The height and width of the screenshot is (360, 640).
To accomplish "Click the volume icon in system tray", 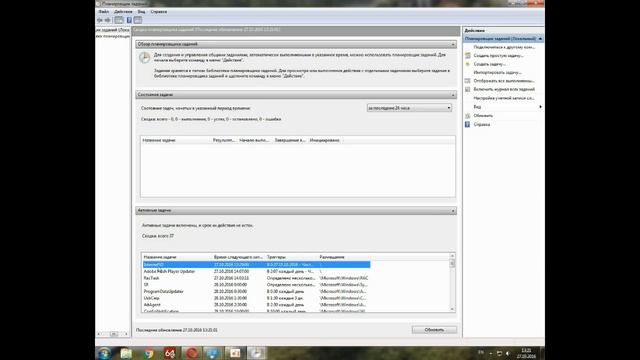I will pos(508,353).
